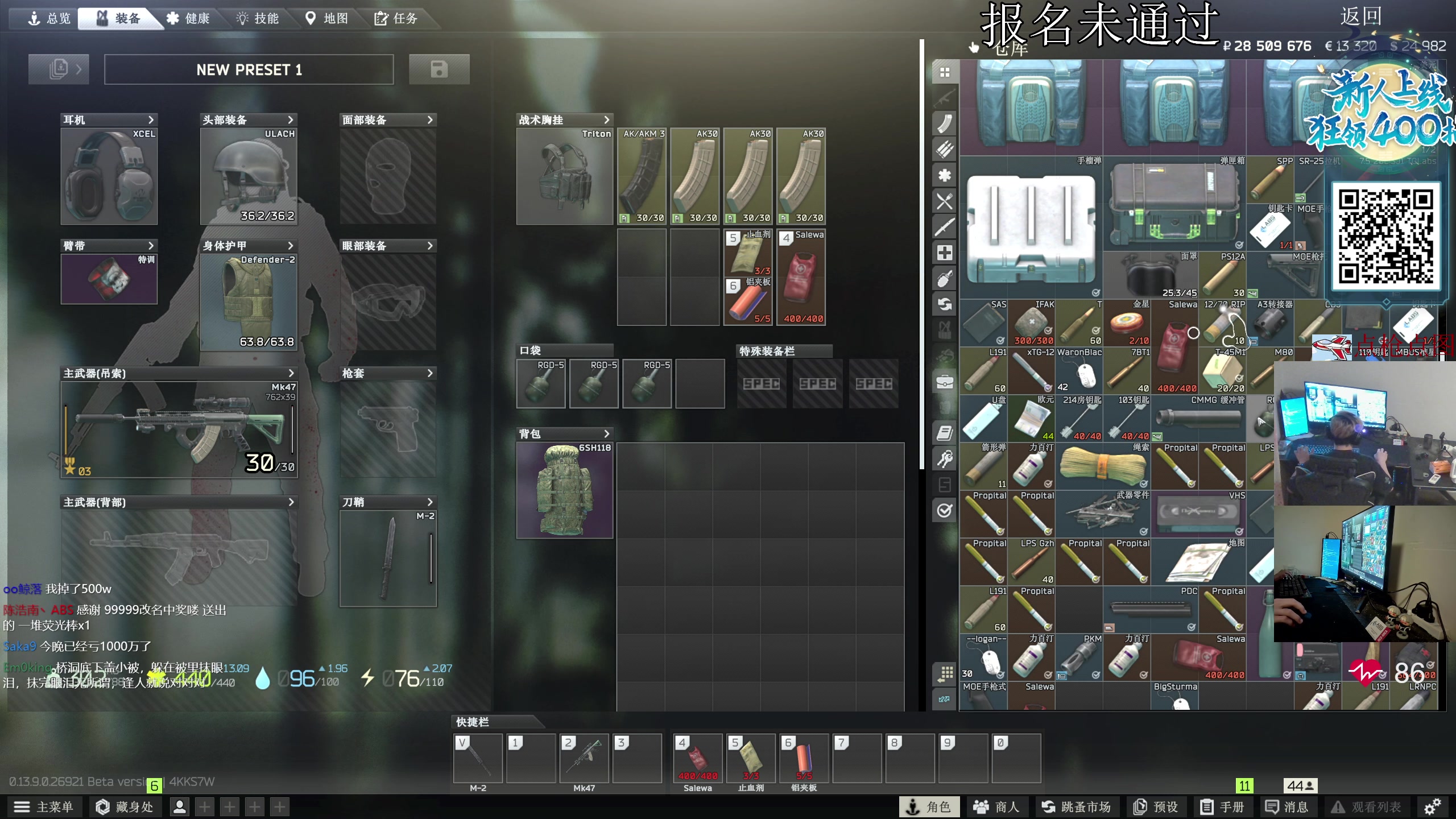Select the asterisk filter in stash sidebar
Viewport: 1456px width, 819px height.
[945, 175]
